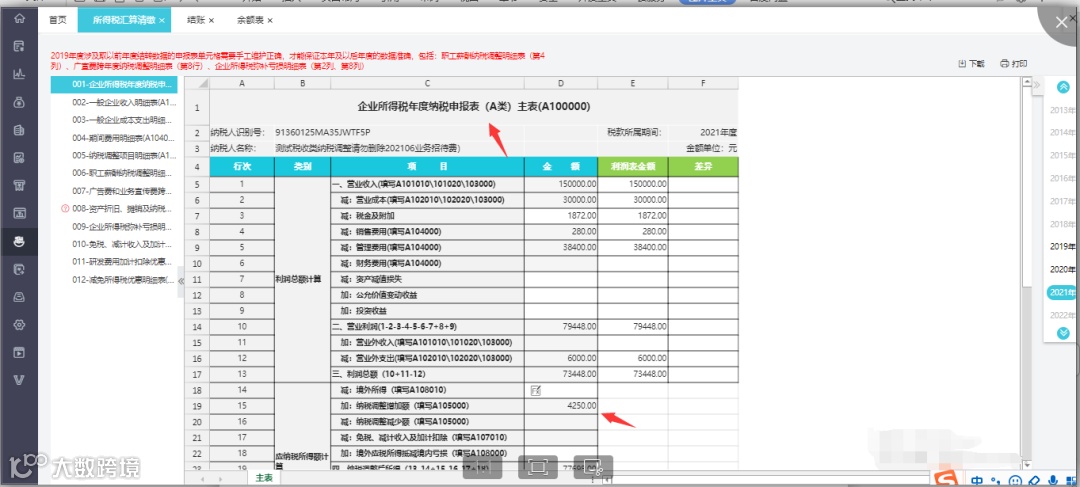Image resolution: width=1080 pixels, height=487 pixels.
Task: Click next sheet arrow near 主表 tab
Action: pyautogui.click(x=220, y=478)
